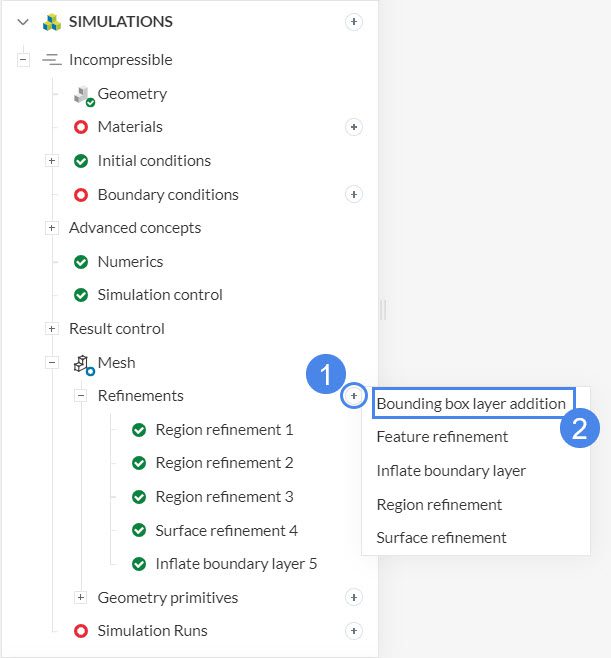The height and width of the screenshot is (658, 611).
Task: Choose Bounding box layer addition from menu
Action: tap(471, 404)
